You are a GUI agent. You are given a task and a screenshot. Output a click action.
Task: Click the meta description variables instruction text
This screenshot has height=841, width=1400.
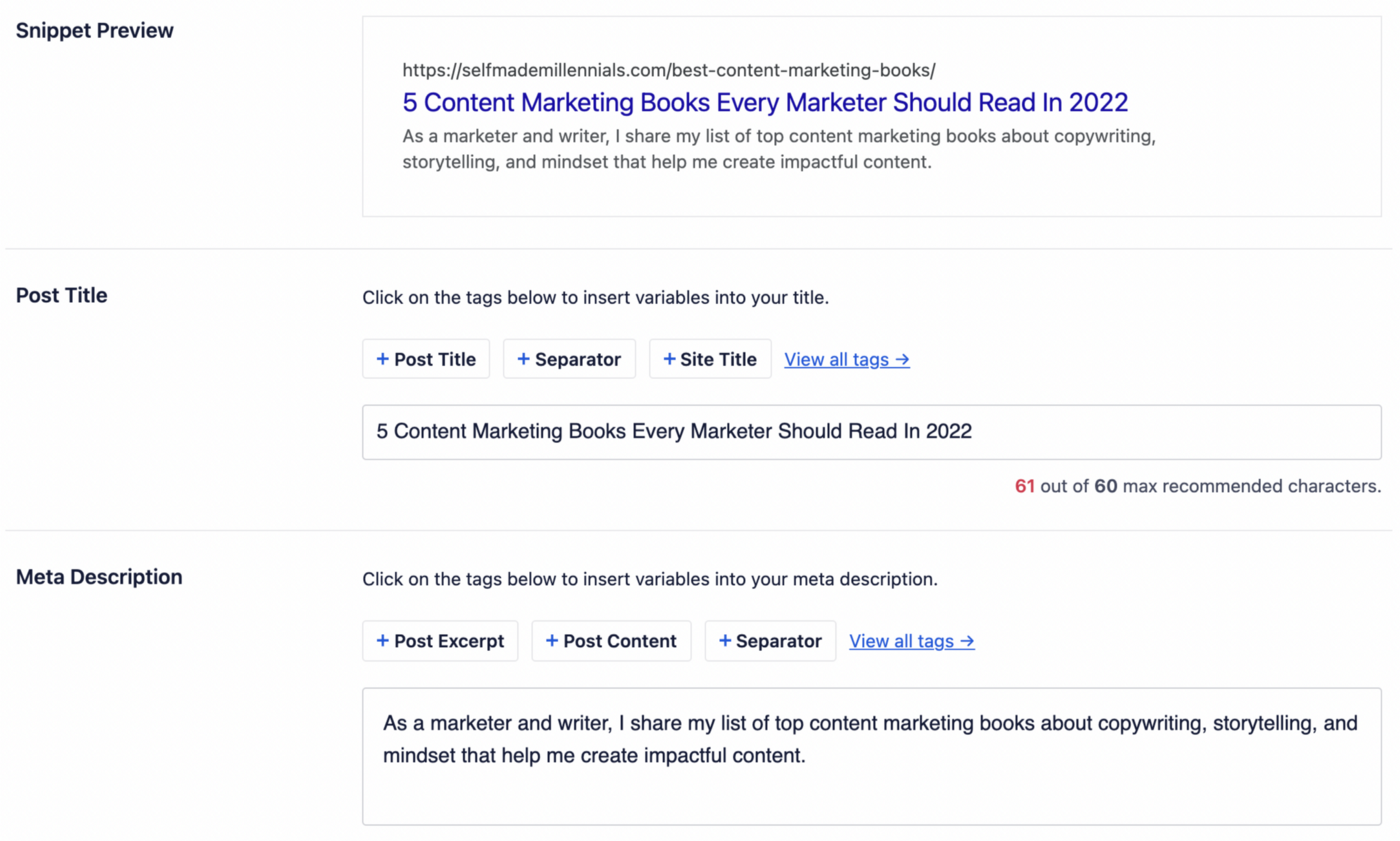650,579
